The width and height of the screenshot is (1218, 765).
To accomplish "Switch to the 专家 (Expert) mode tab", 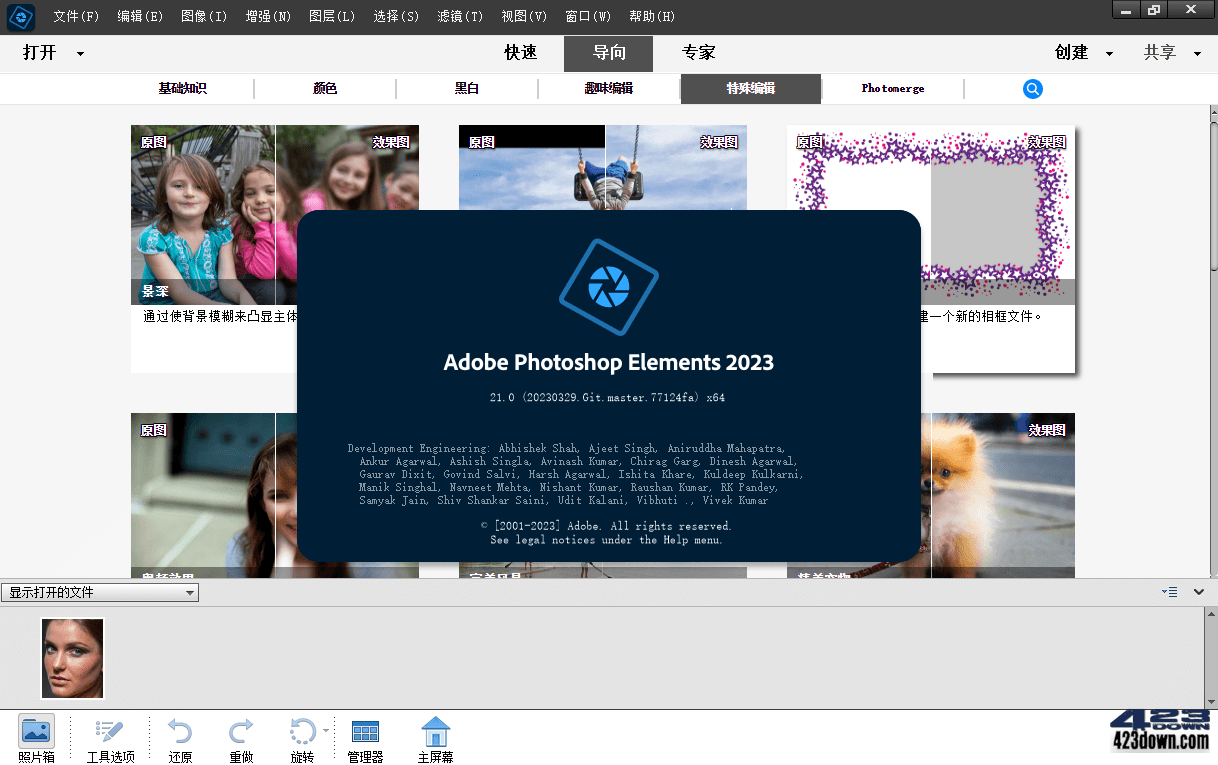I will (x=697, y=53).
